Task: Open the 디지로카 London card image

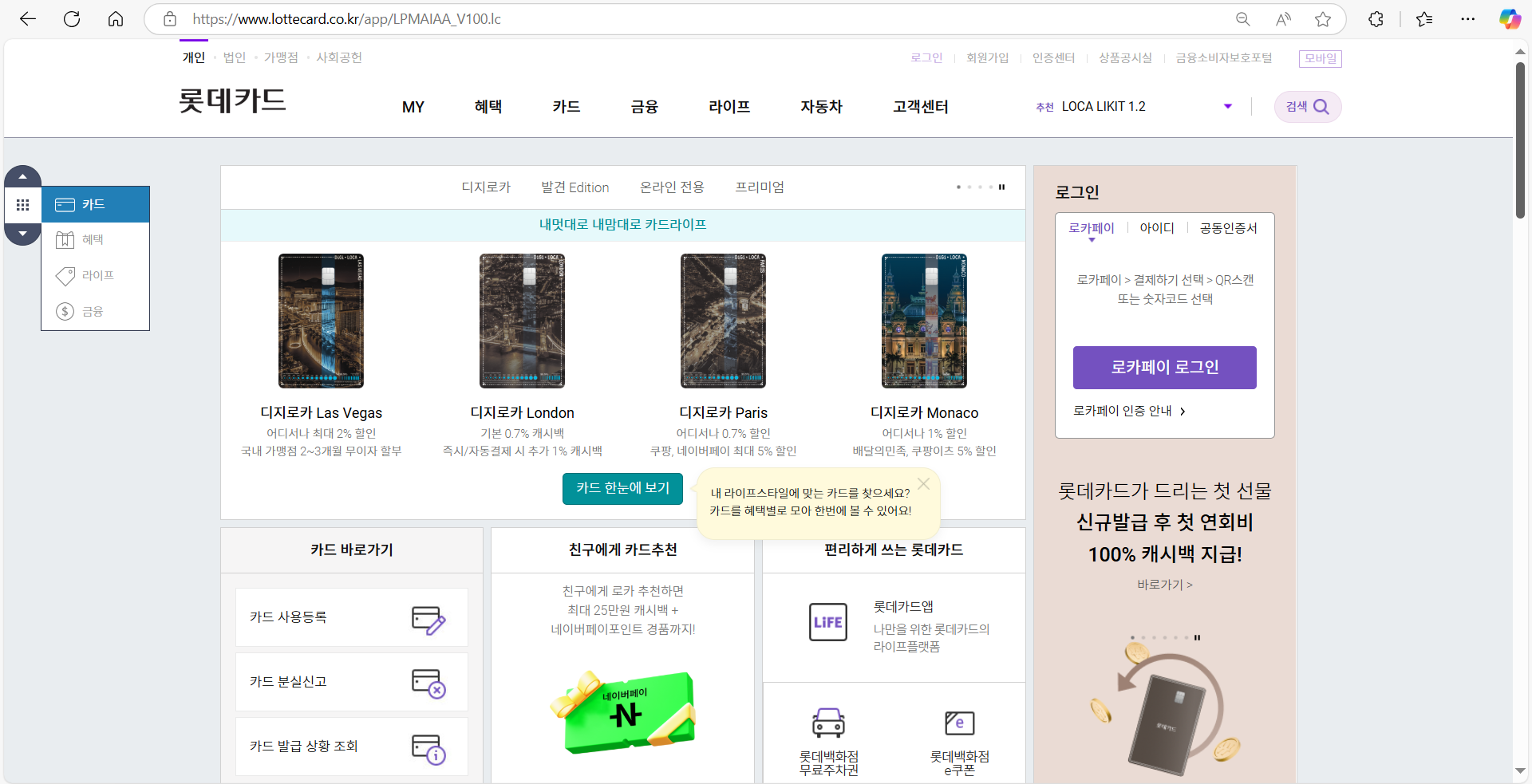Action: [x=522, y=321]
